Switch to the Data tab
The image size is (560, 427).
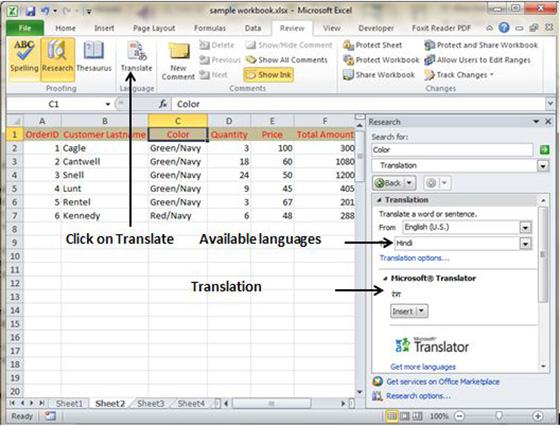click(252, 28)
